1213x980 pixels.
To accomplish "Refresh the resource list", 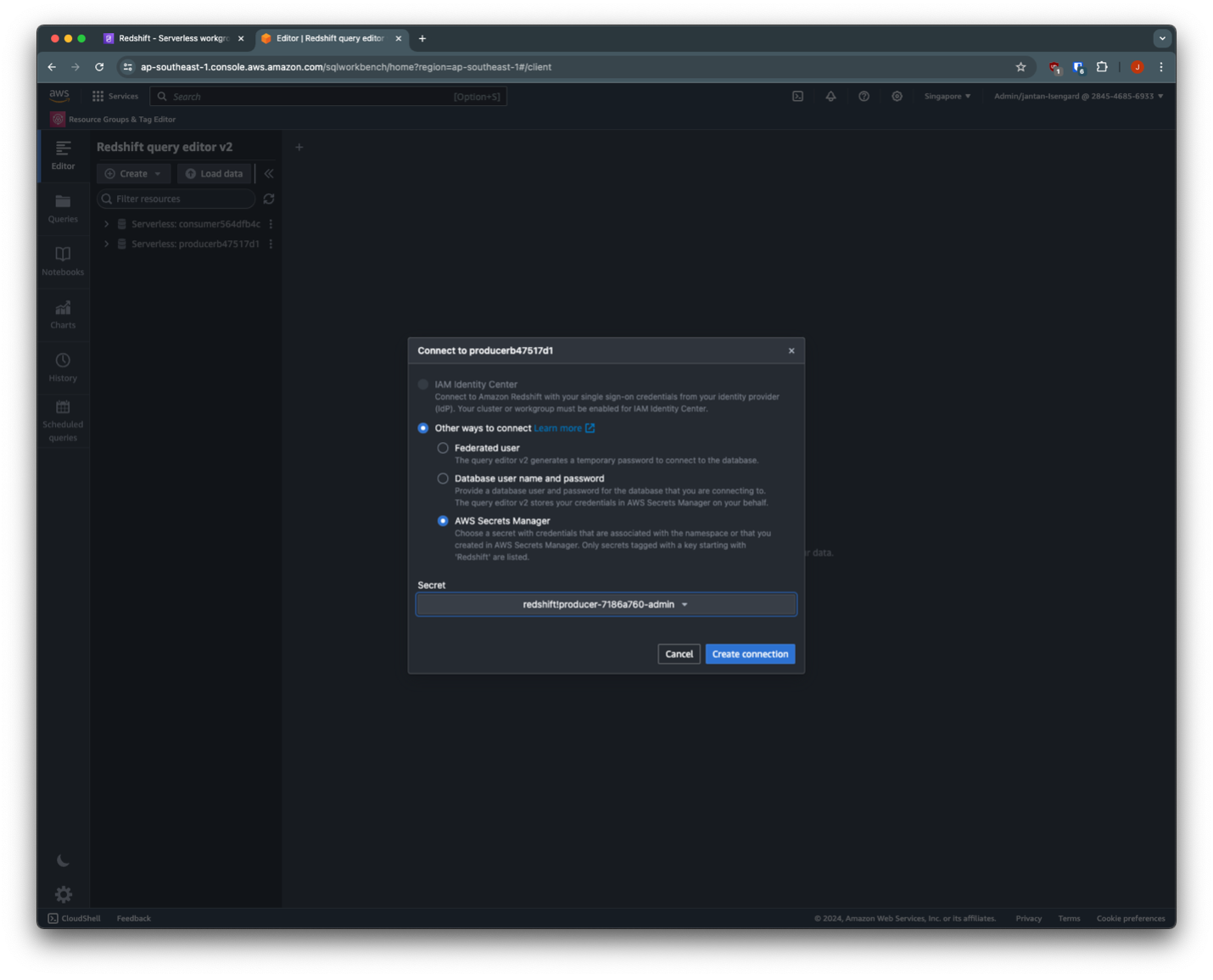I will 269,199.
